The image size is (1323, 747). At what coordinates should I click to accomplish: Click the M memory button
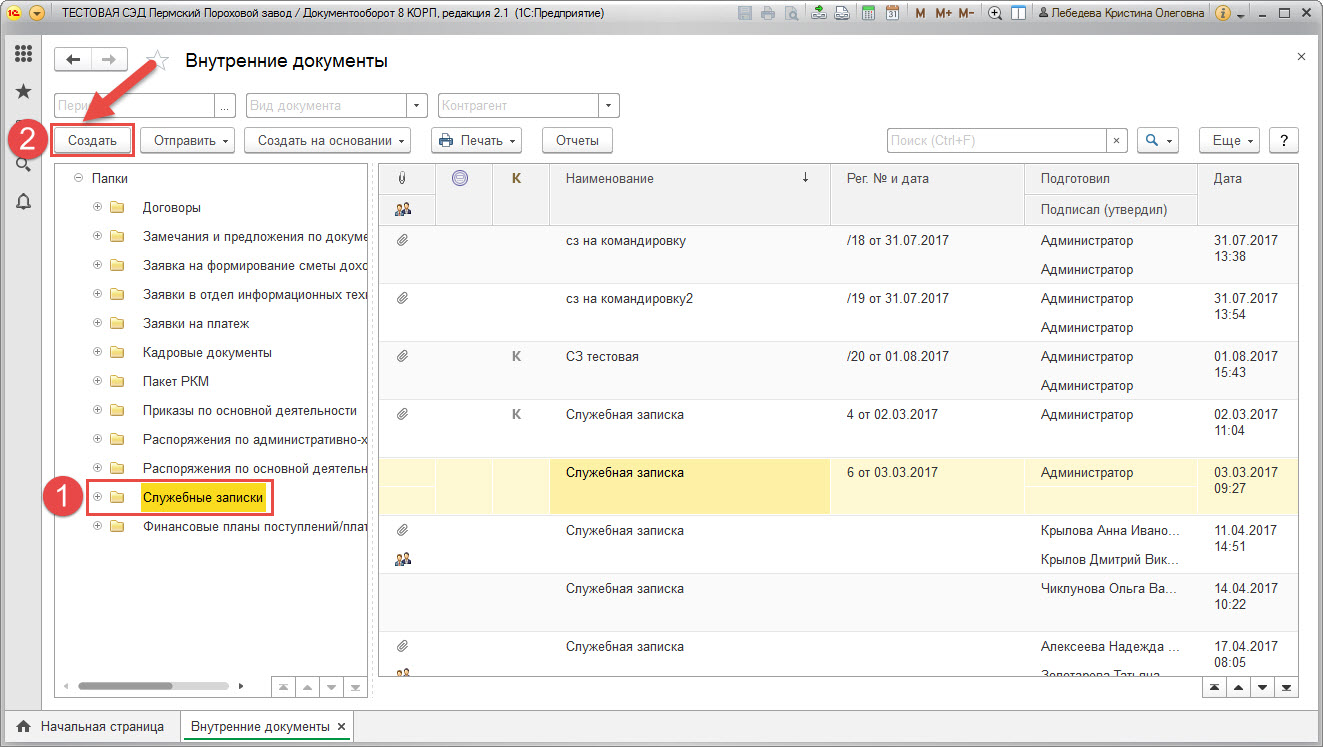pyautogui.click(x=919, y=14)
